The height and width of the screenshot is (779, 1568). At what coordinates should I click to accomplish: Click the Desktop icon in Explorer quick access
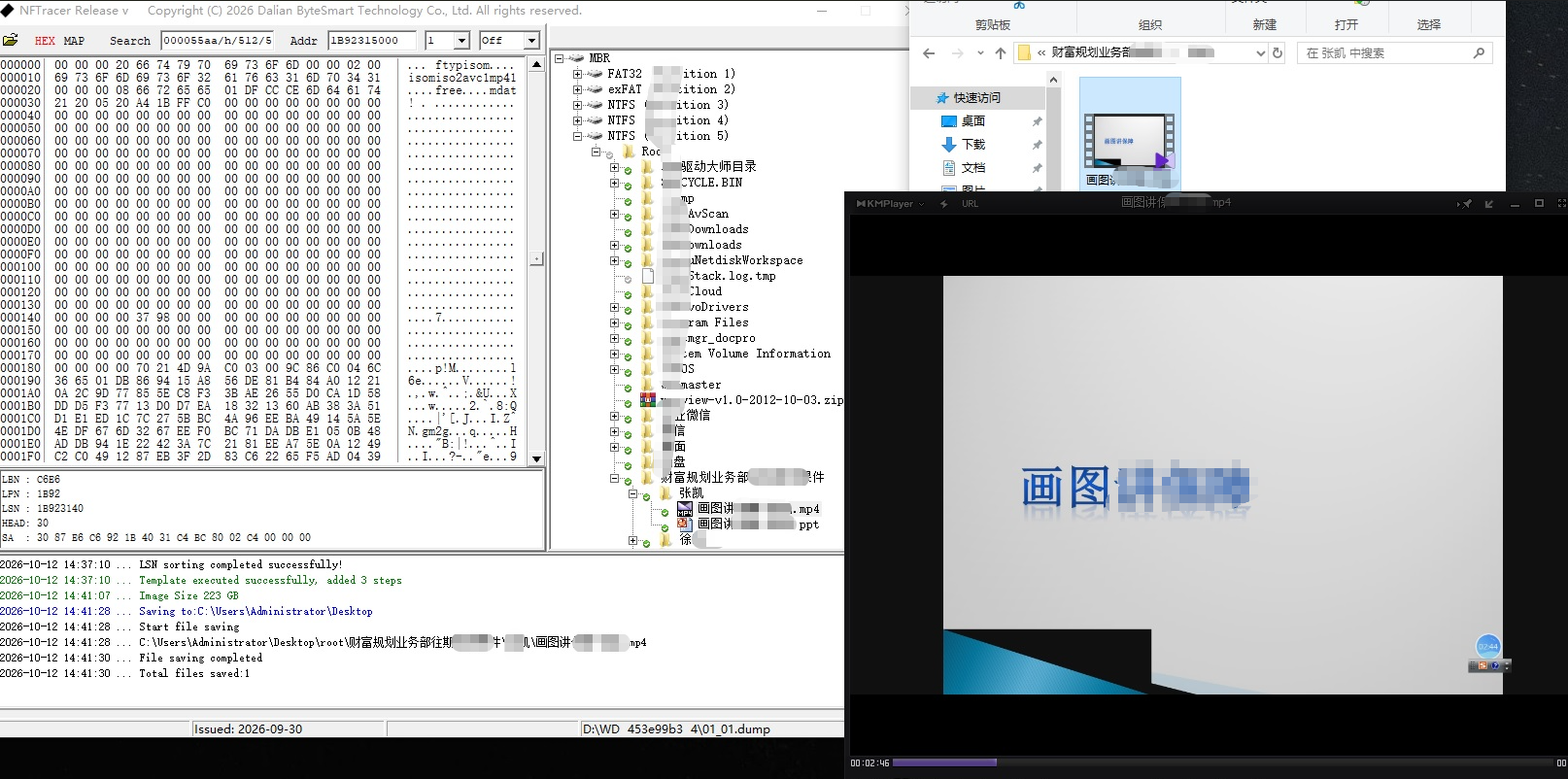click(x=949, y=120)
